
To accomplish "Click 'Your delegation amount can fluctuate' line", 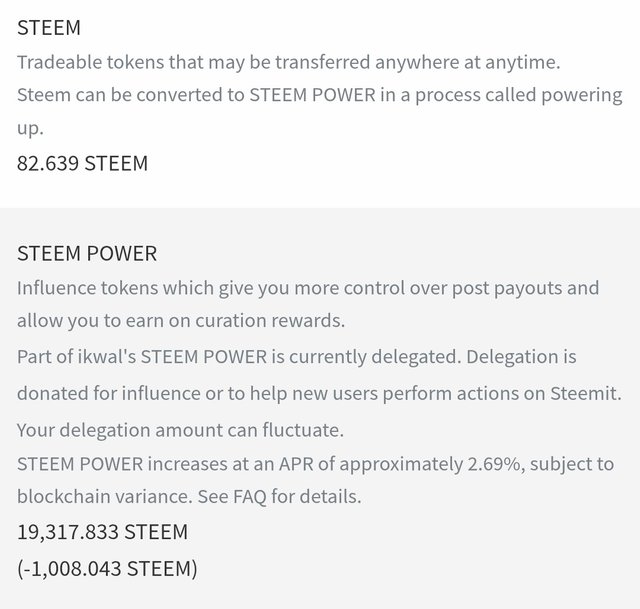I will click(x=180, y=431).
